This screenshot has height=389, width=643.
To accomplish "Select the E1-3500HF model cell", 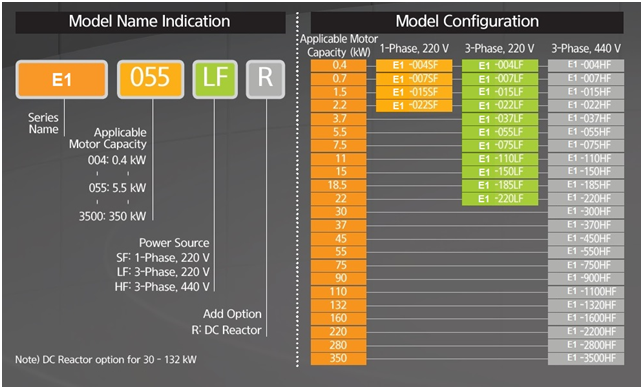I will click(586, 358).
